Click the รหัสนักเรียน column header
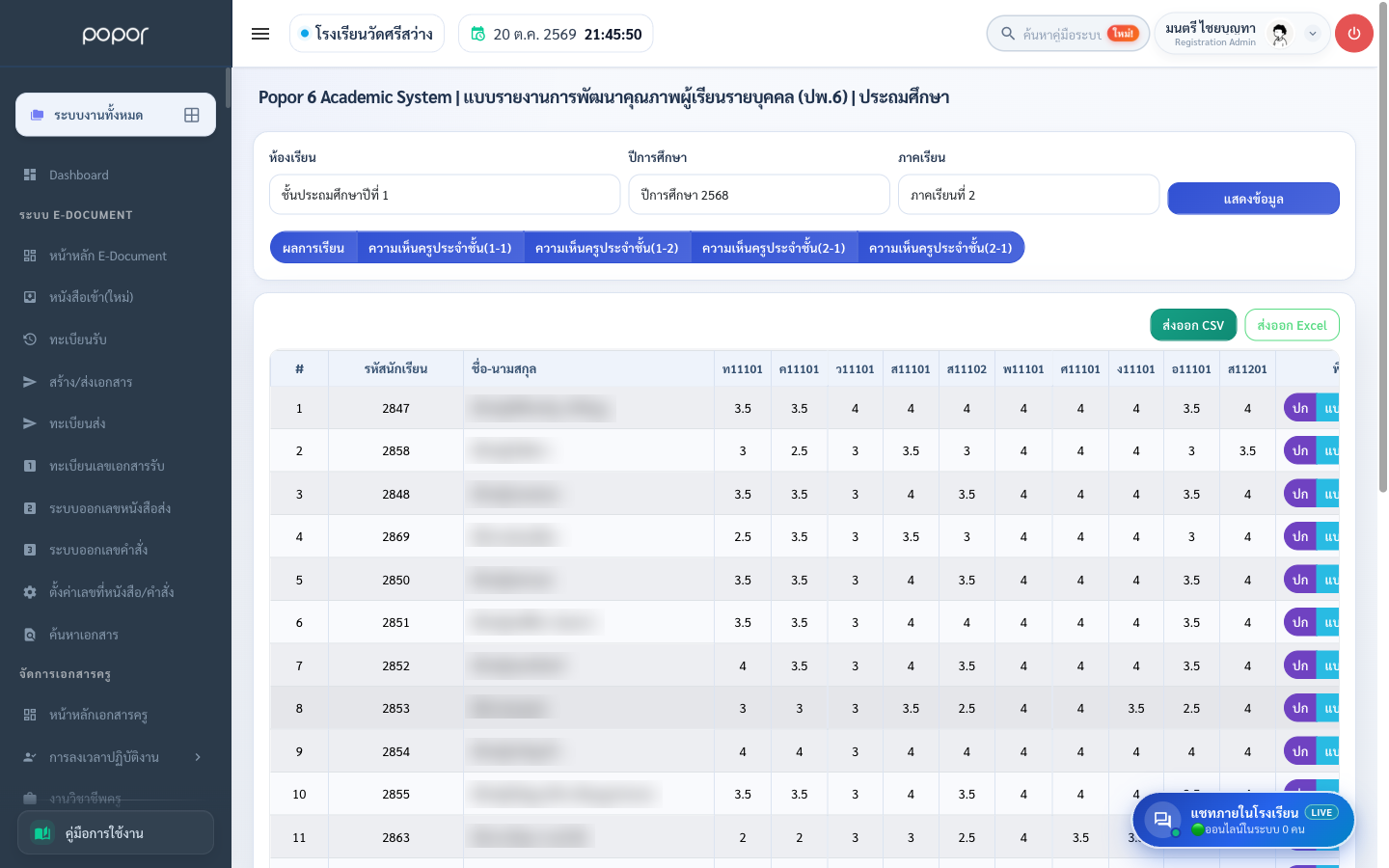This screenshot has height=868, width=1389. coord(395,368)
